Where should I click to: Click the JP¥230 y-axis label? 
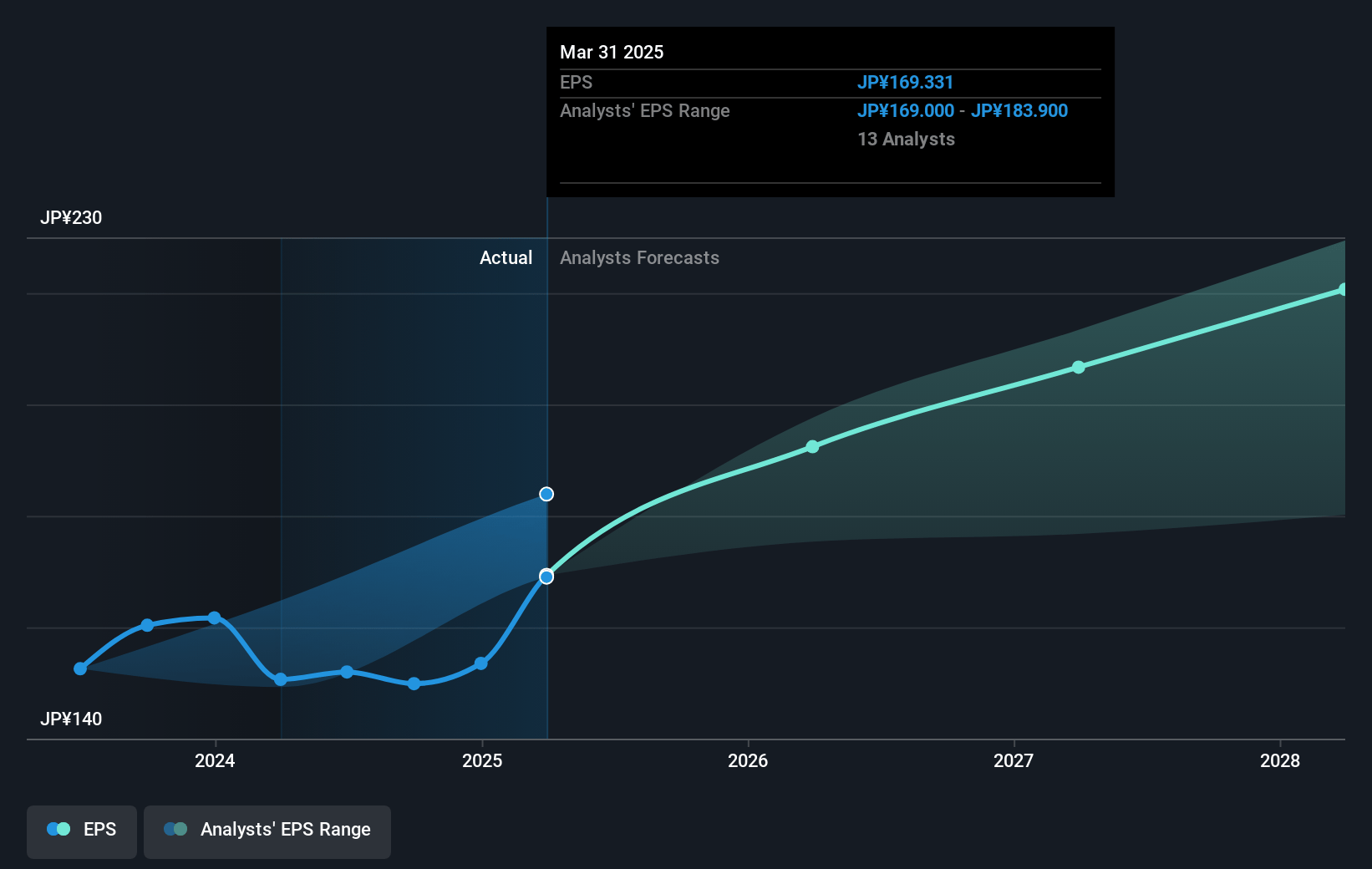[x=71, y=218]
